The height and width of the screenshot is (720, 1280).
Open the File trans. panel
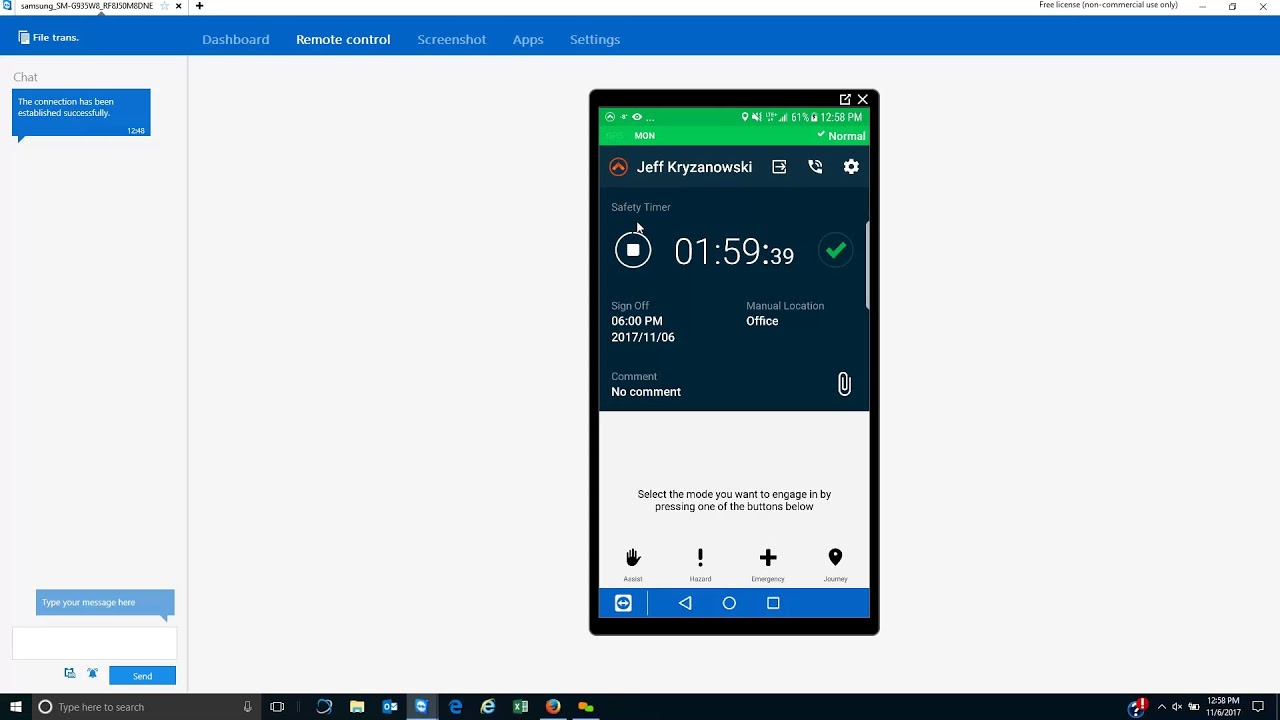pos(48,38)
